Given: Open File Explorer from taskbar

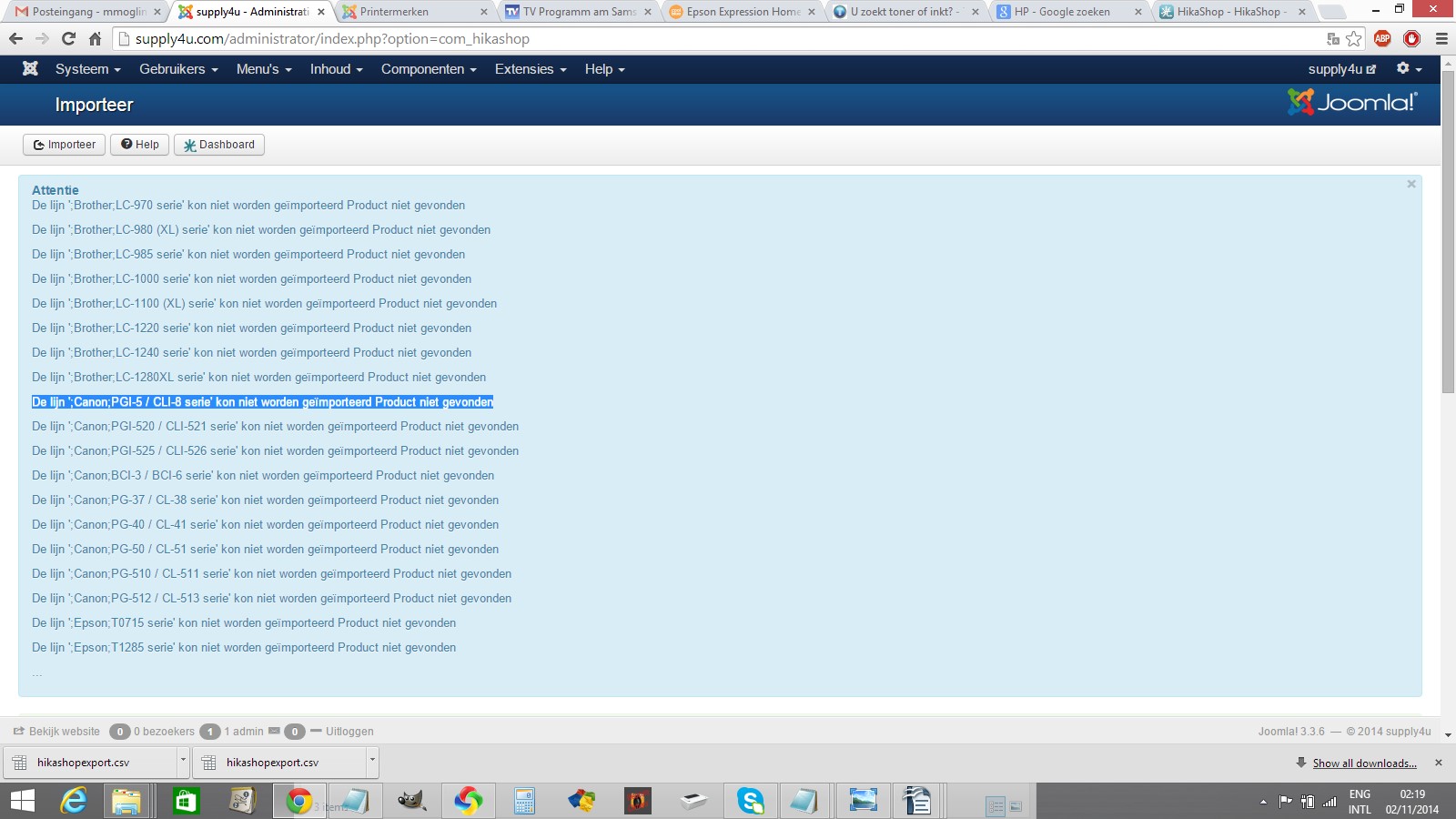Looking at the screenshot, I should [x=127, y=801].
